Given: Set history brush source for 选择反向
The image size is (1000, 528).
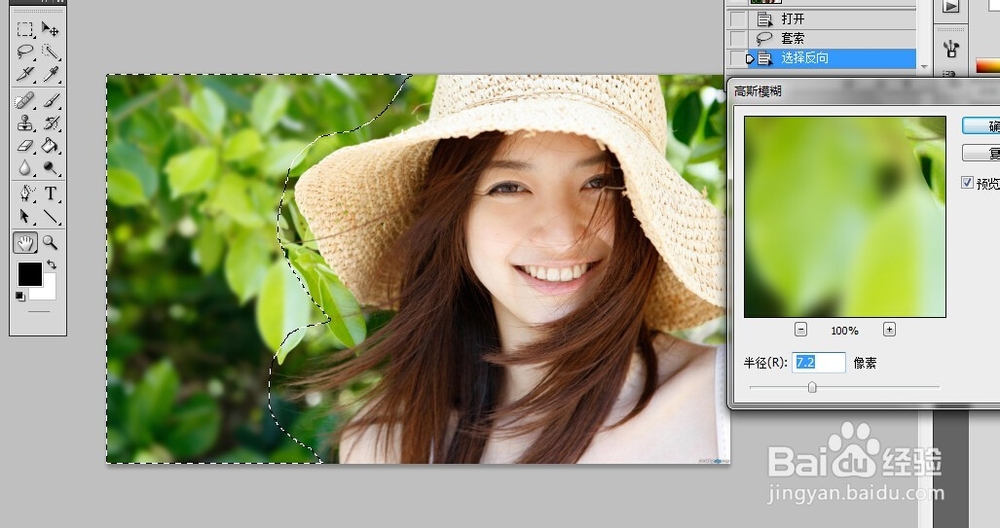Looking at the screenshot, I should 738,58.
